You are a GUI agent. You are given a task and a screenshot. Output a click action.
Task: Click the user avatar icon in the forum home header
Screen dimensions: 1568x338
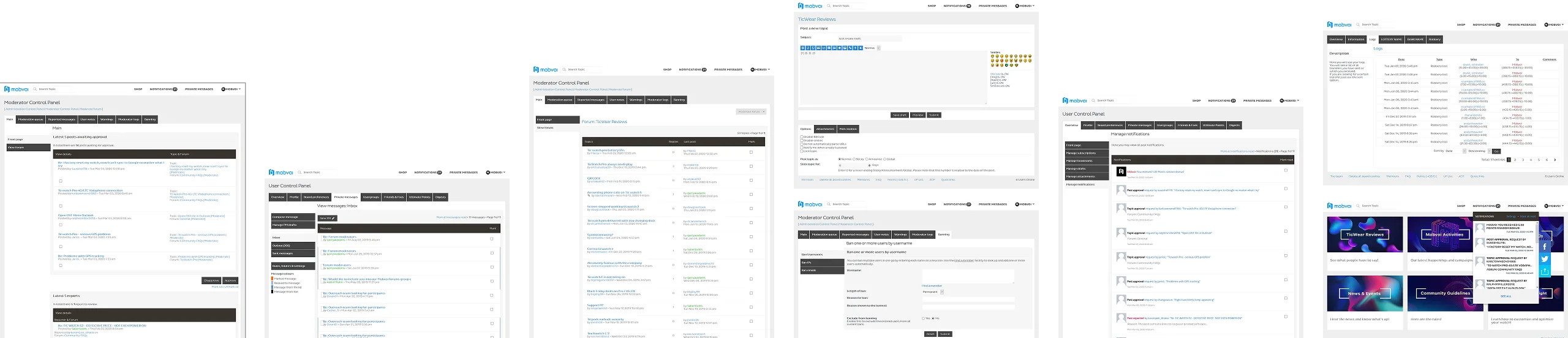(x=1546, y=206)
